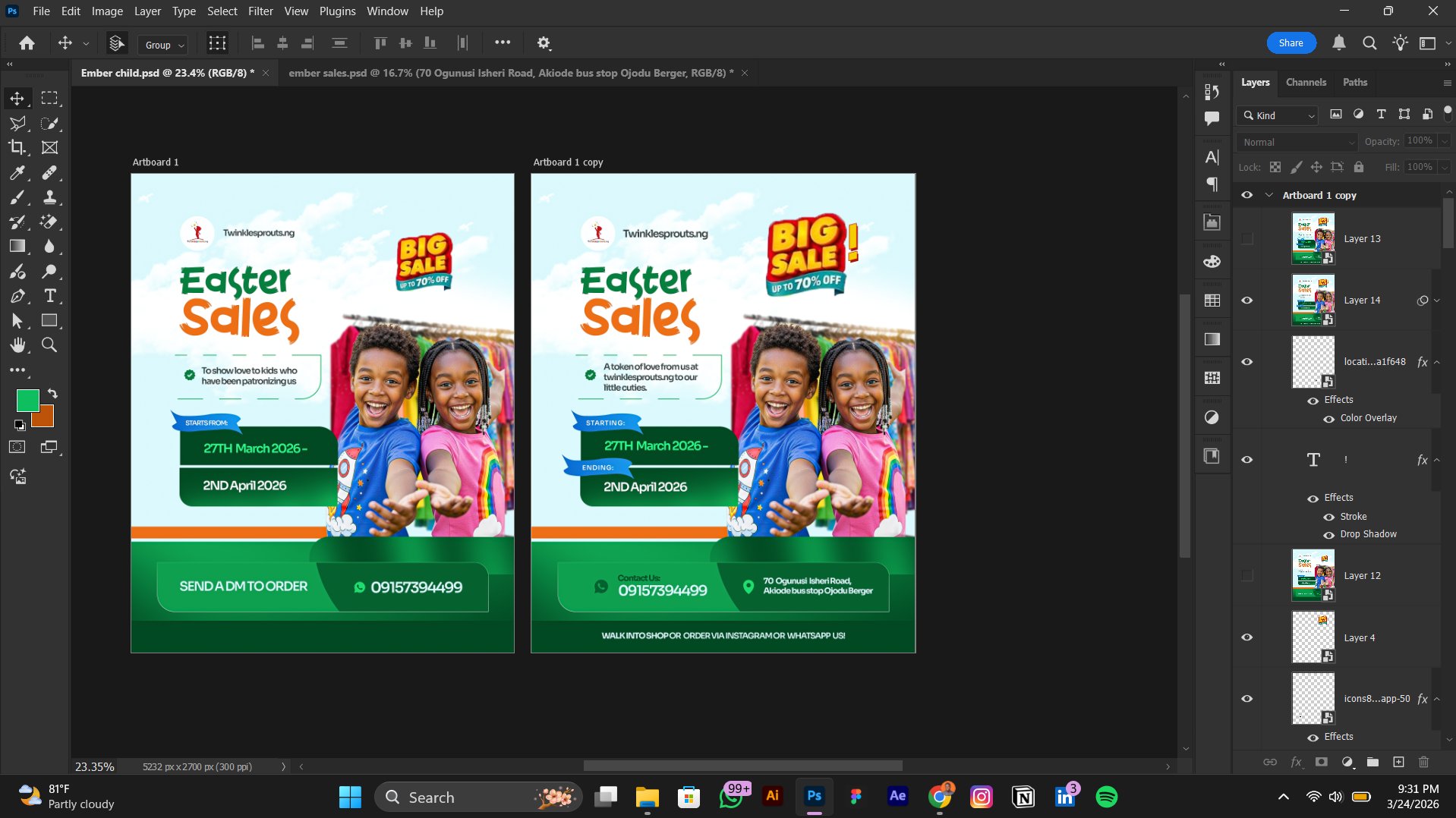Image resolution: width=1456 pixels, height=818 pixels.
Task: Activate the Hand tool
Action: [x=17, y=345]
